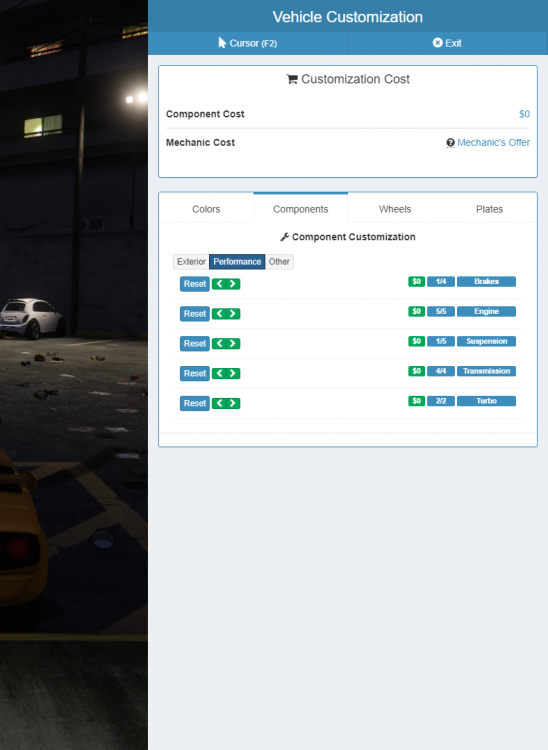Switch to the Exterior component group

tap(191, 262)
